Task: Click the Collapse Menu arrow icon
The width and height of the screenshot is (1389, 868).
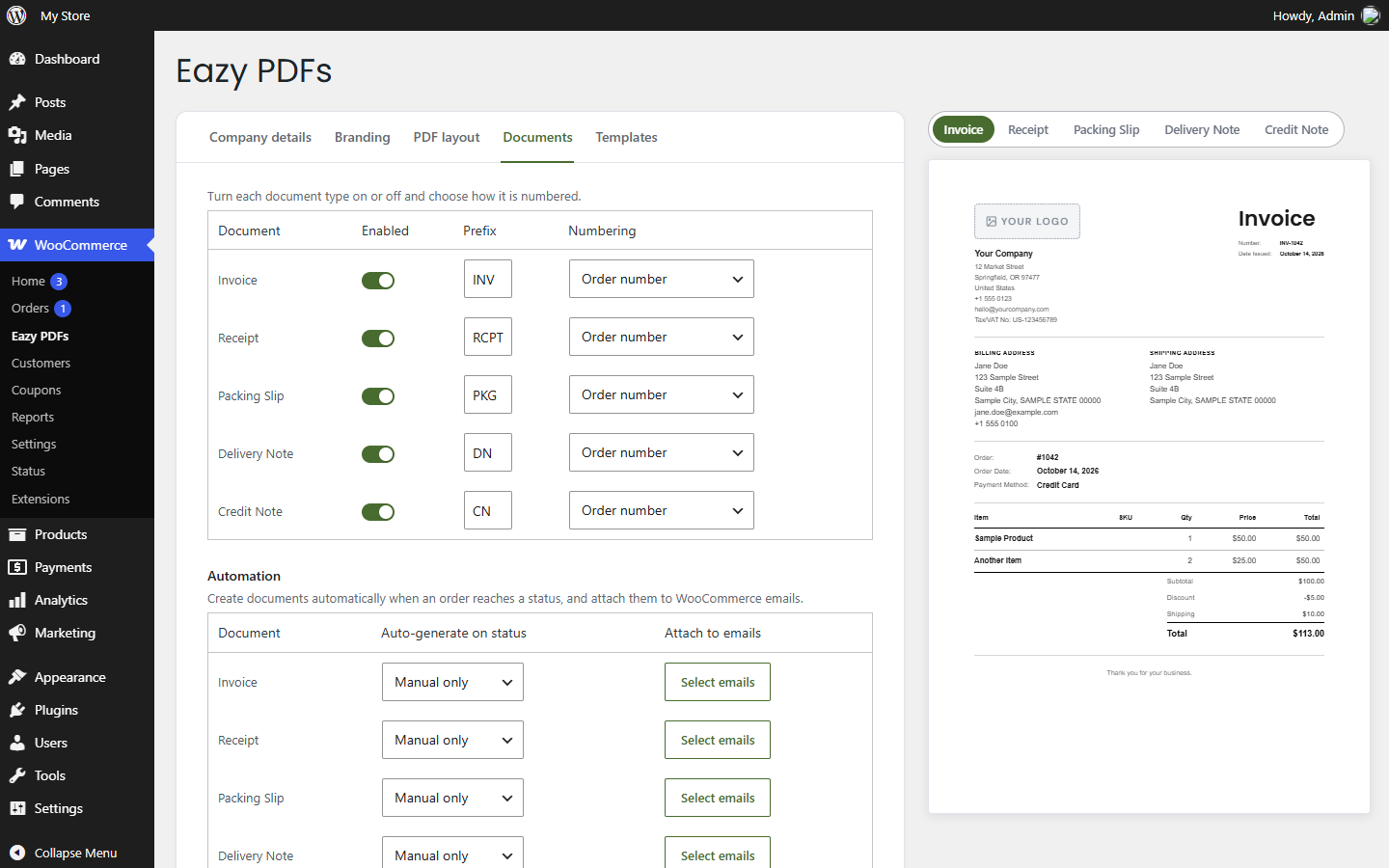Action: pos(17,853)
